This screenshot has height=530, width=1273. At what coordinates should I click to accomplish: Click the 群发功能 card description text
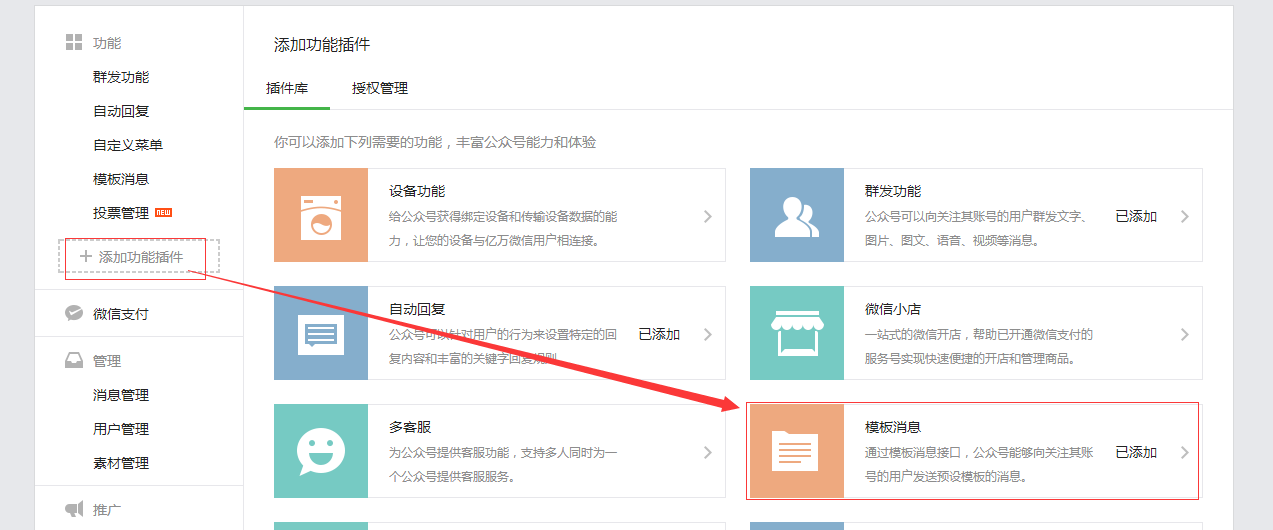pyautogui.click(x=979, y=228)
